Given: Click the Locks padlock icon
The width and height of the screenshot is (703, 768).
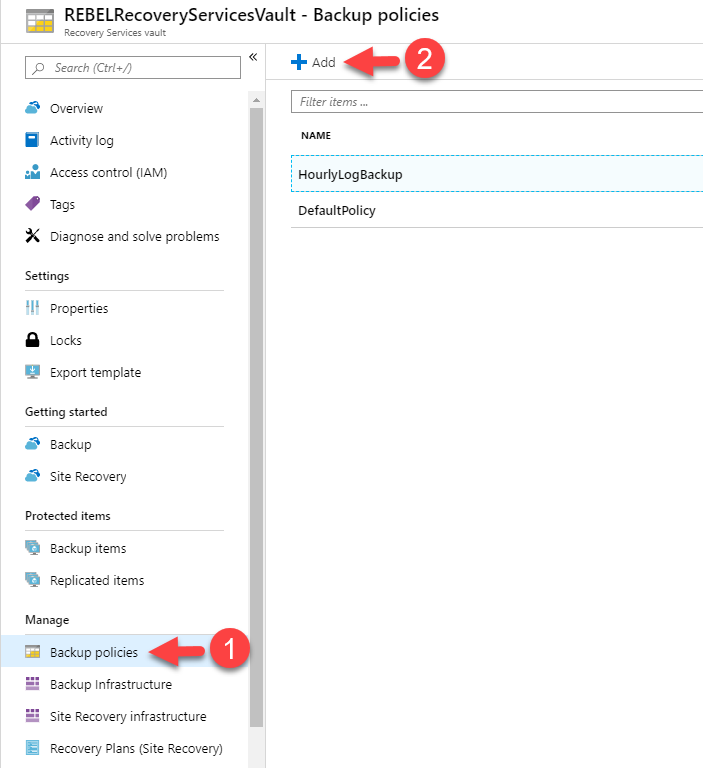Looking at the screenshot, I should (32, 339).
